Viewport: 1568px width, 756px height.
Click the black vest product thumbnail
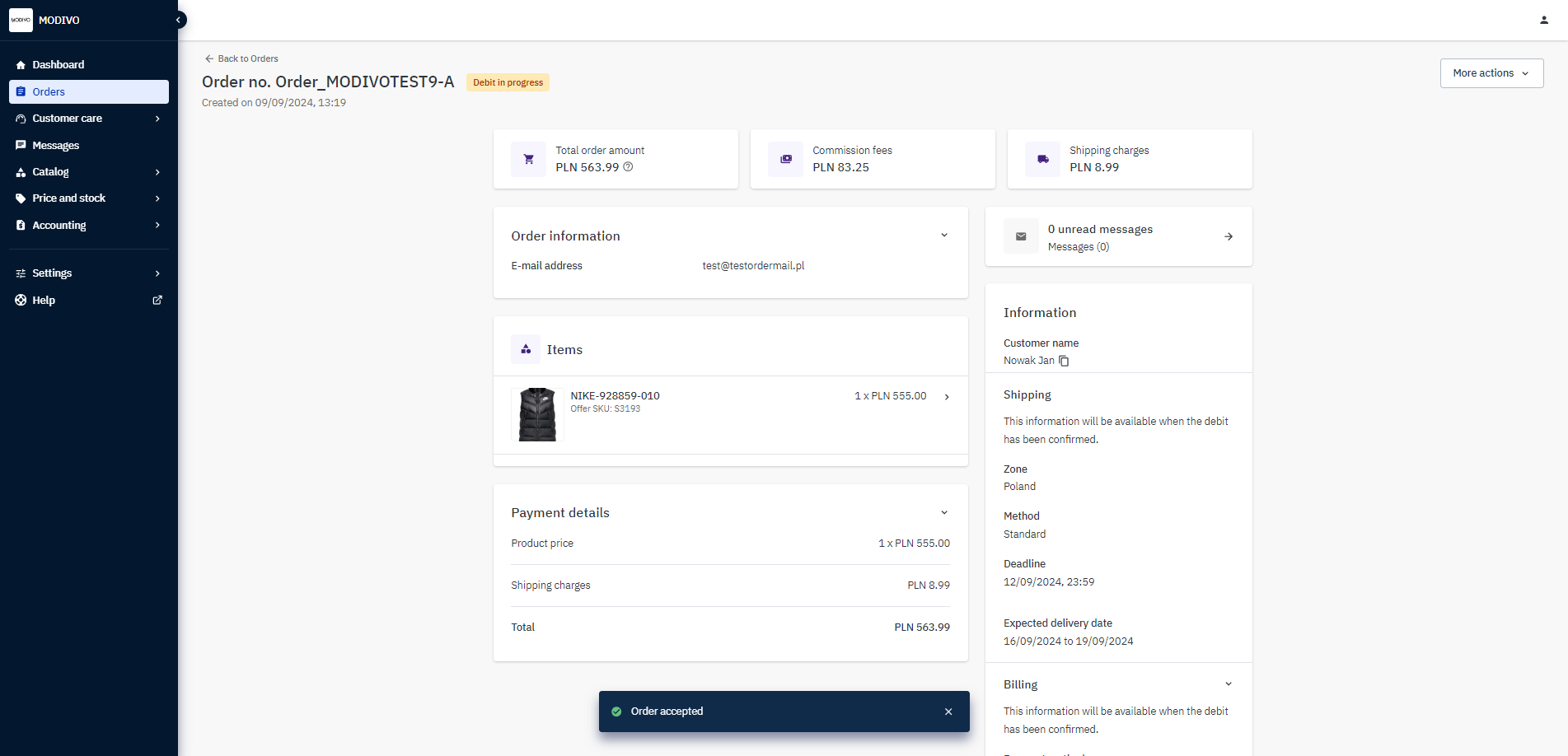point(537,415)
